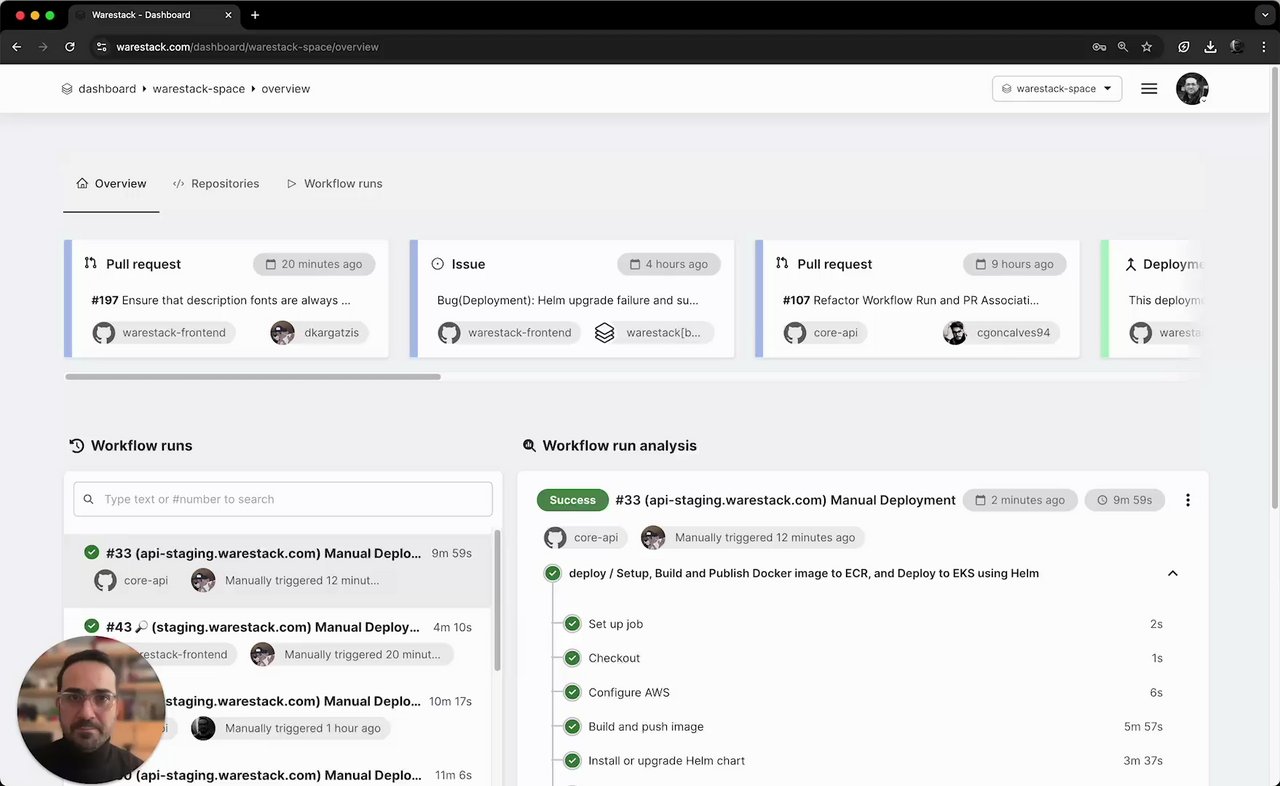This screenshot has width=1280, height=786.
Task: Click Manually triggered 12 minutes ago chip in analysis
Action: pyautogui.click(x=753, y=538)
